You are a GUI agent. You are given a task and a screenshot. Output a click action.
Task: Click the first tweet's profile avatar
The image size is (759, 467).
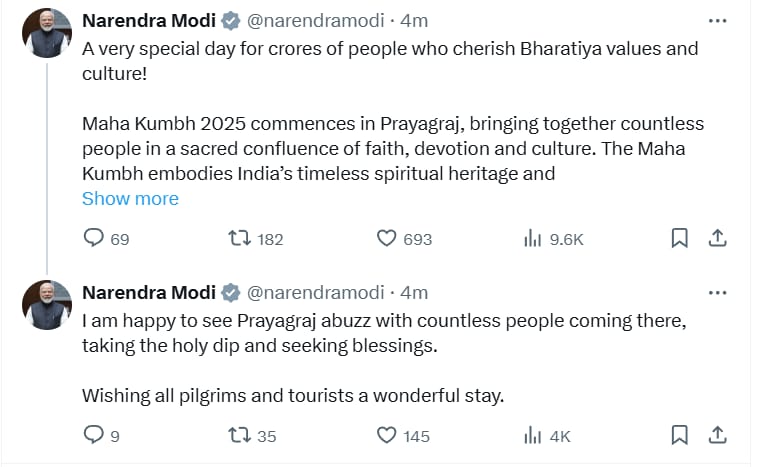click(x=47, y=34)
